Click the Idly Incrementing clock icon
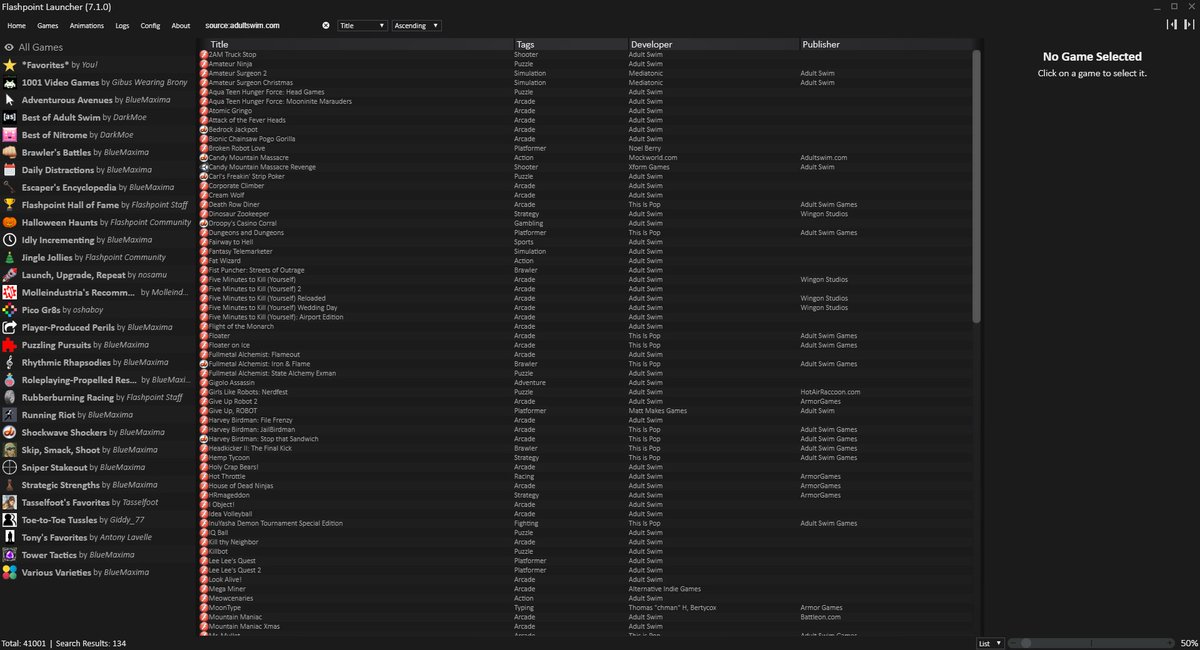This screenshot has height=650, width=1200. (x=9, y=240)
